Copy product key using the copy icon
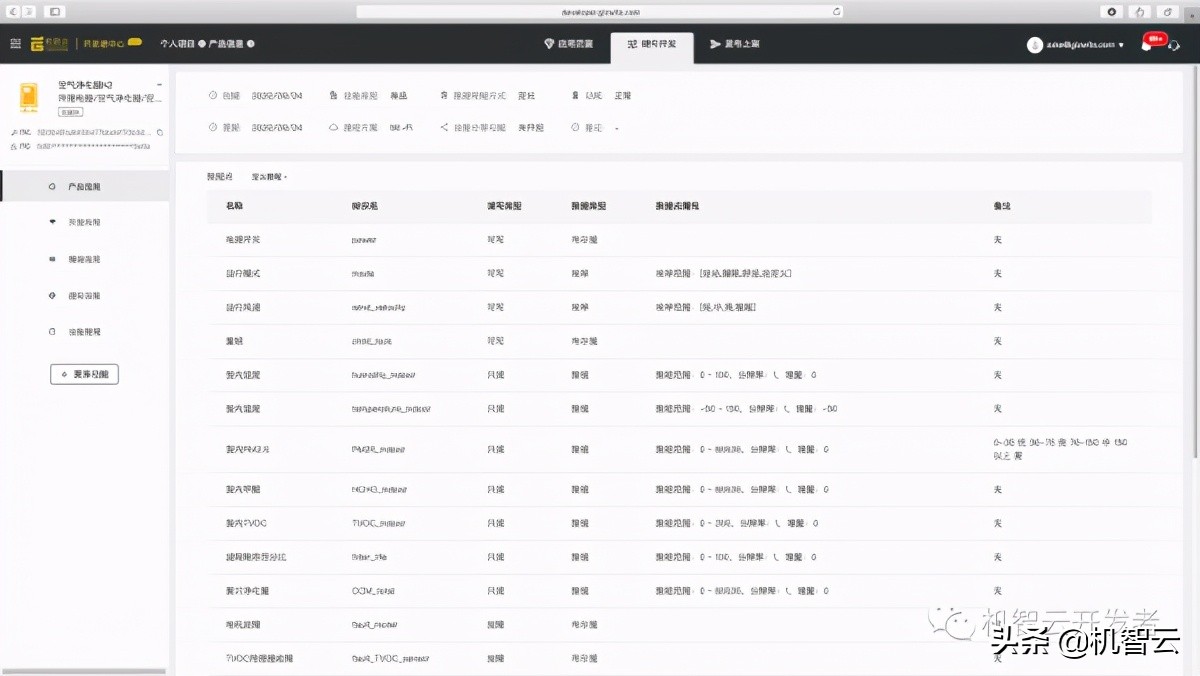Viewport: 1200px width, 676px height. (160, 132)
